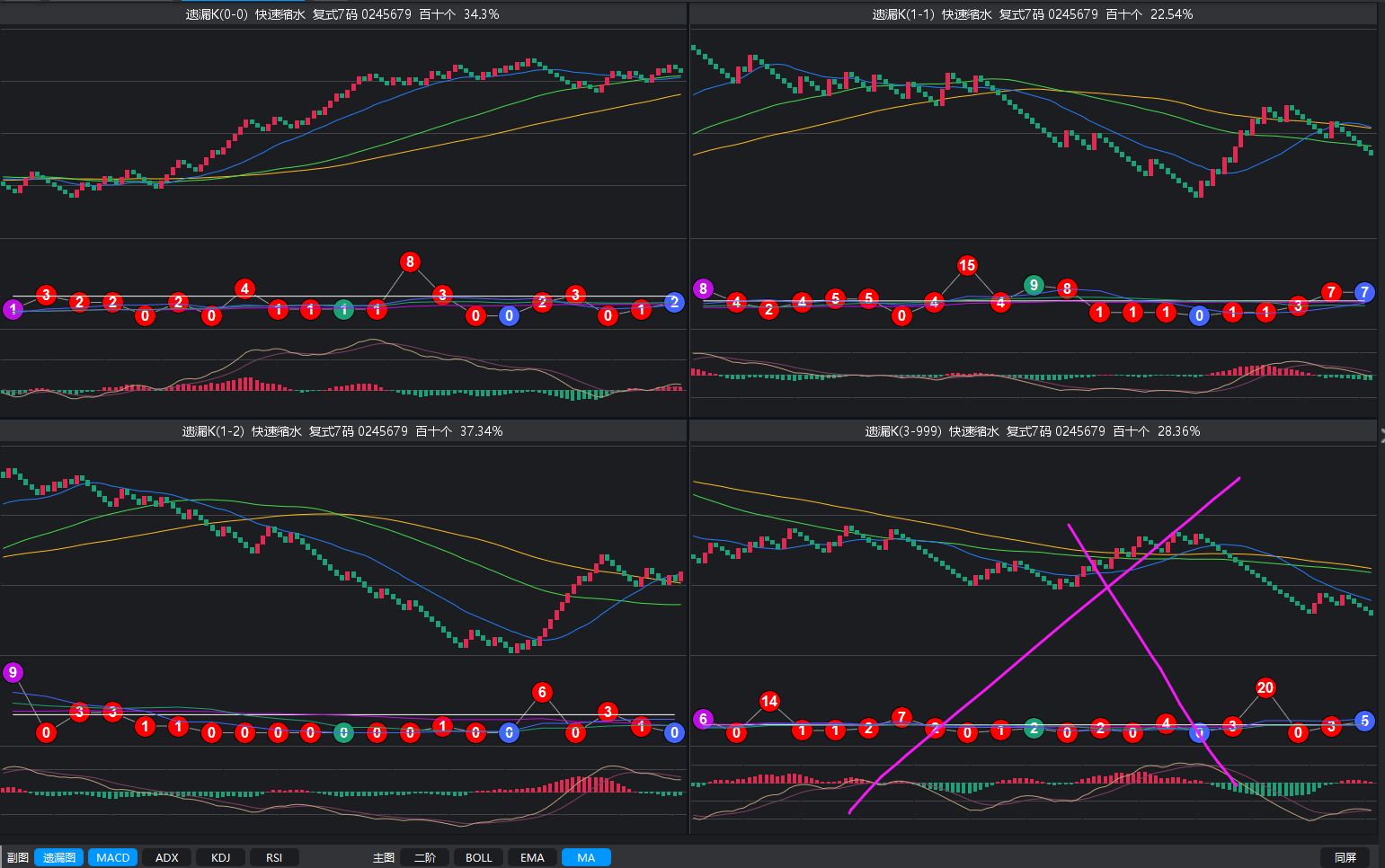The image size is (1385, 868).
Task: Click the 同屏 button
Action: click(1345, 857)
